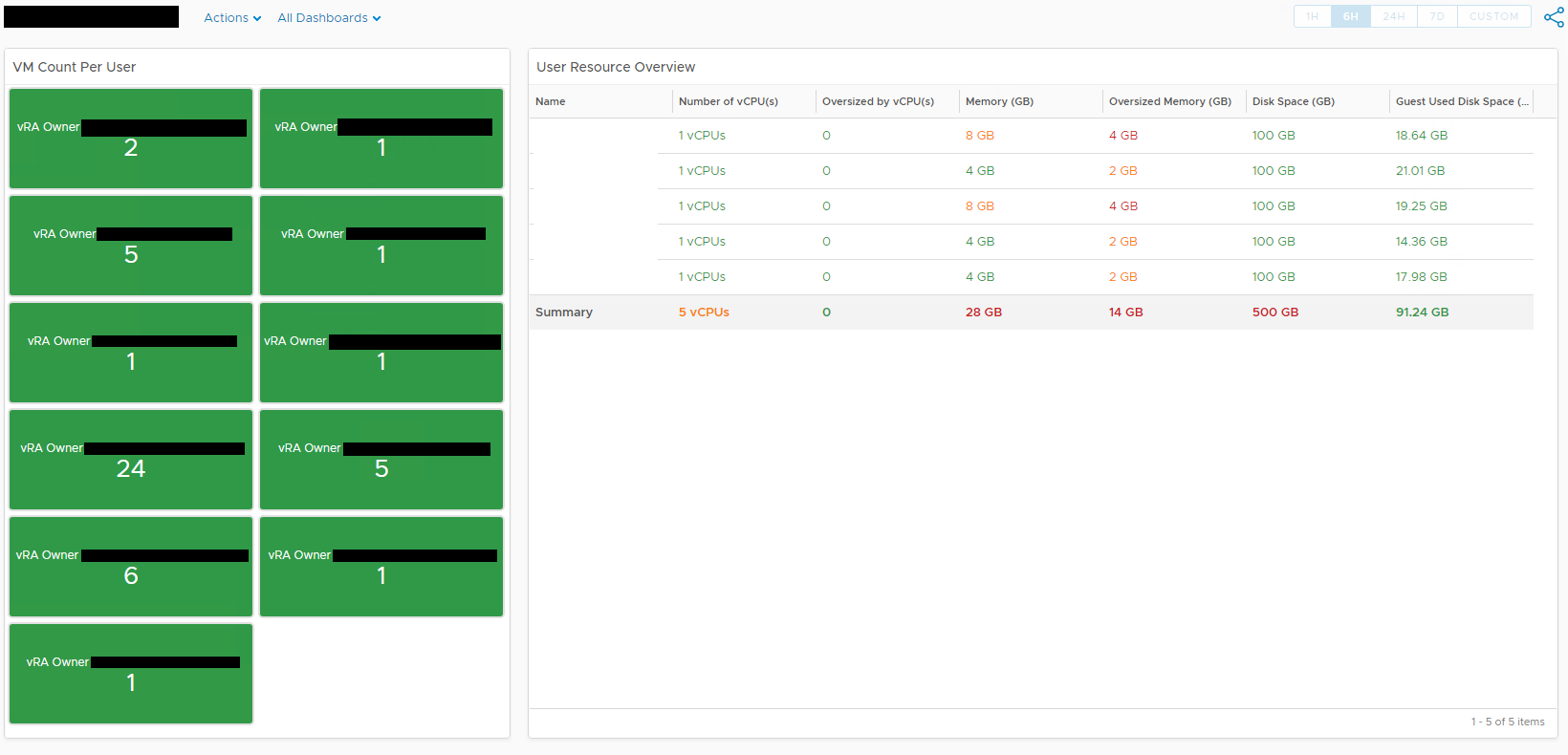Sort by Disk Space (GB) column
Viewport: 1568px width, 755px height.
coord(1293,101)
